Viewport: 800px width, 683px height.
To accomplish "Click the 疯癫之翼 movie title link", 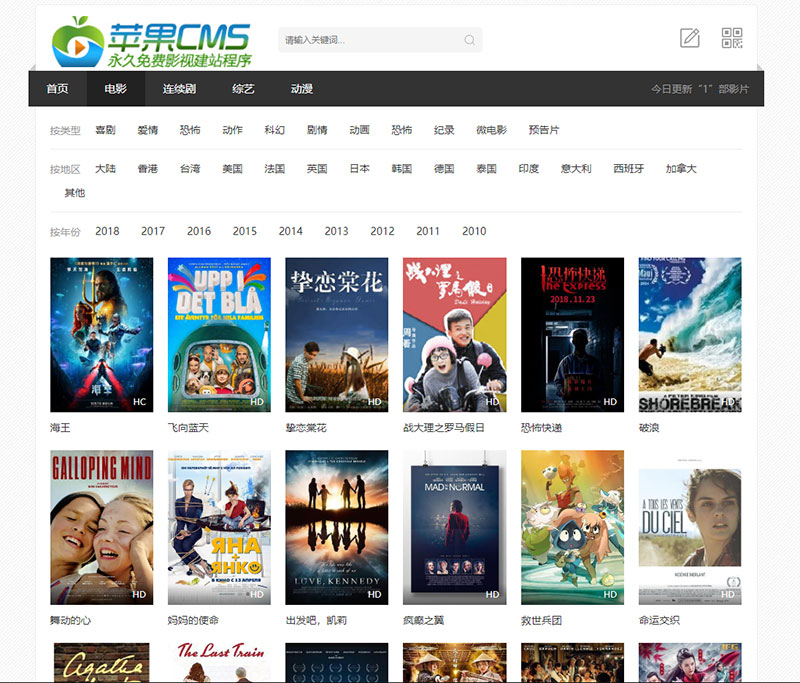I will 422,620.
